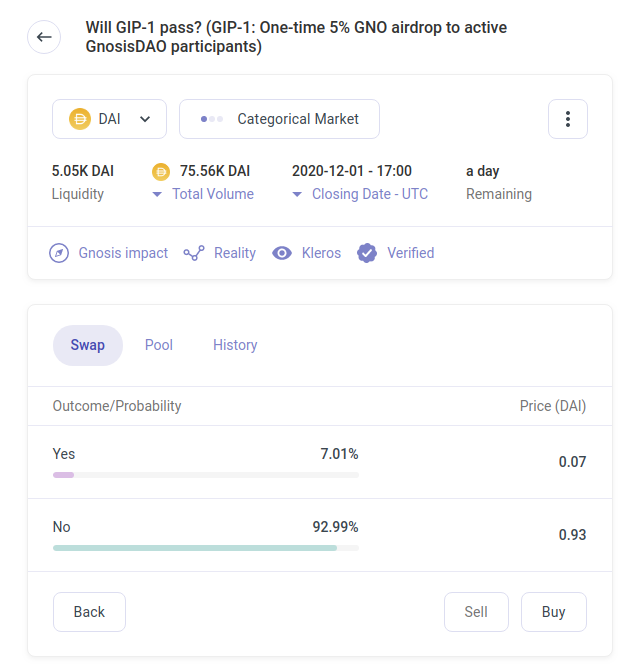
Task: Click the Gnosis impact compass icon
Action: [59, 253]
